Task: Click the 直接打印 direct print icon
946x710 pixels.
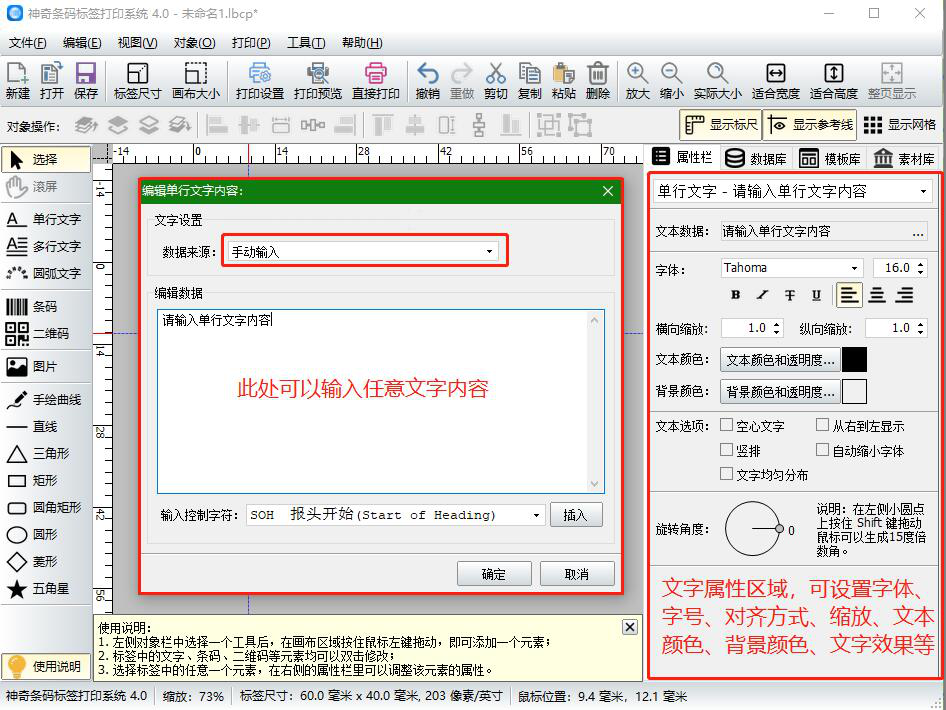Action: [x=376, y=80]
